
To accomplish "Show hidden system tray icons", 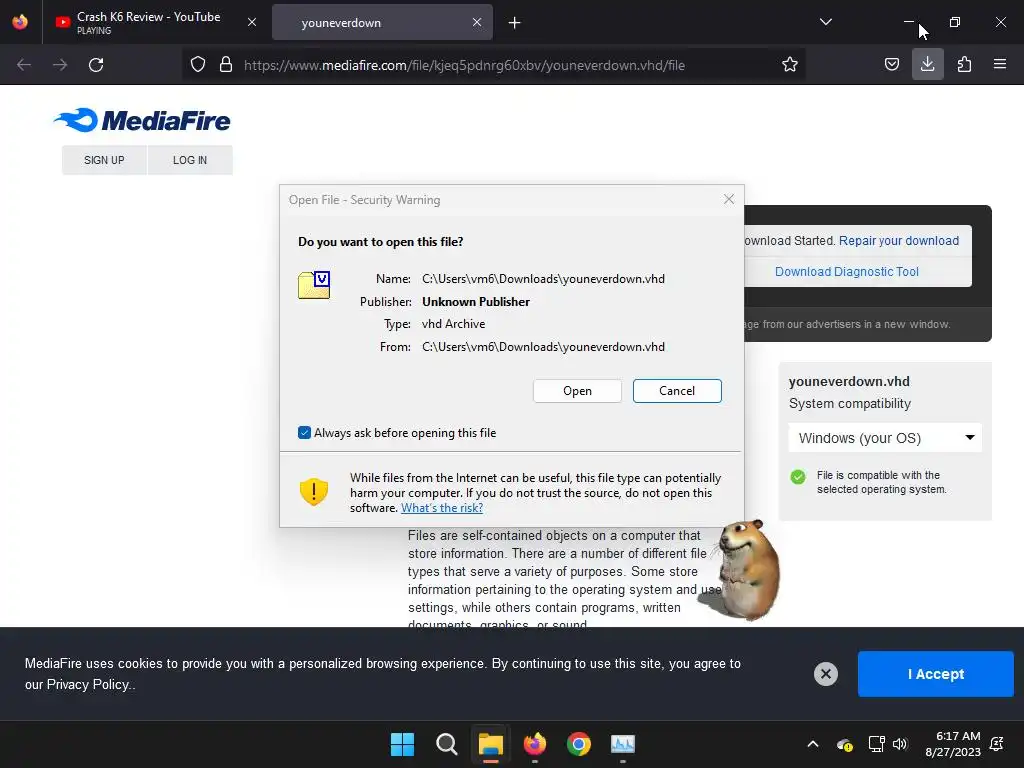I will (812, 744).
